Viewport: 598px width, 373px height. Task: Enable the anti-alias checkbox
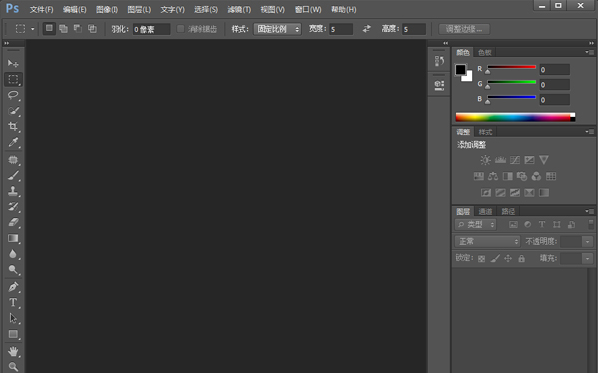click(180, 29)
